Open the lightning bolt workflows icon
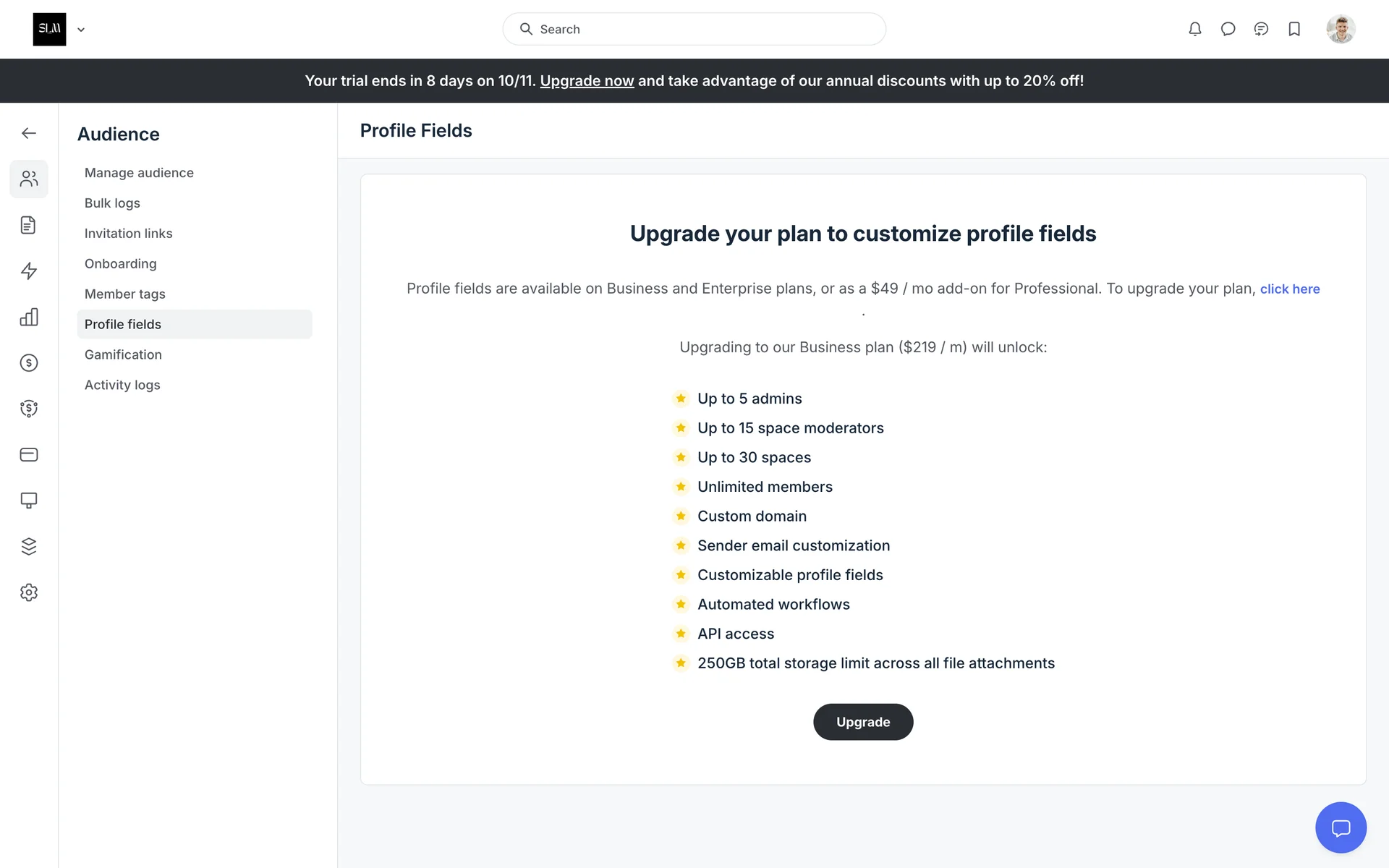 coord(29,271)
